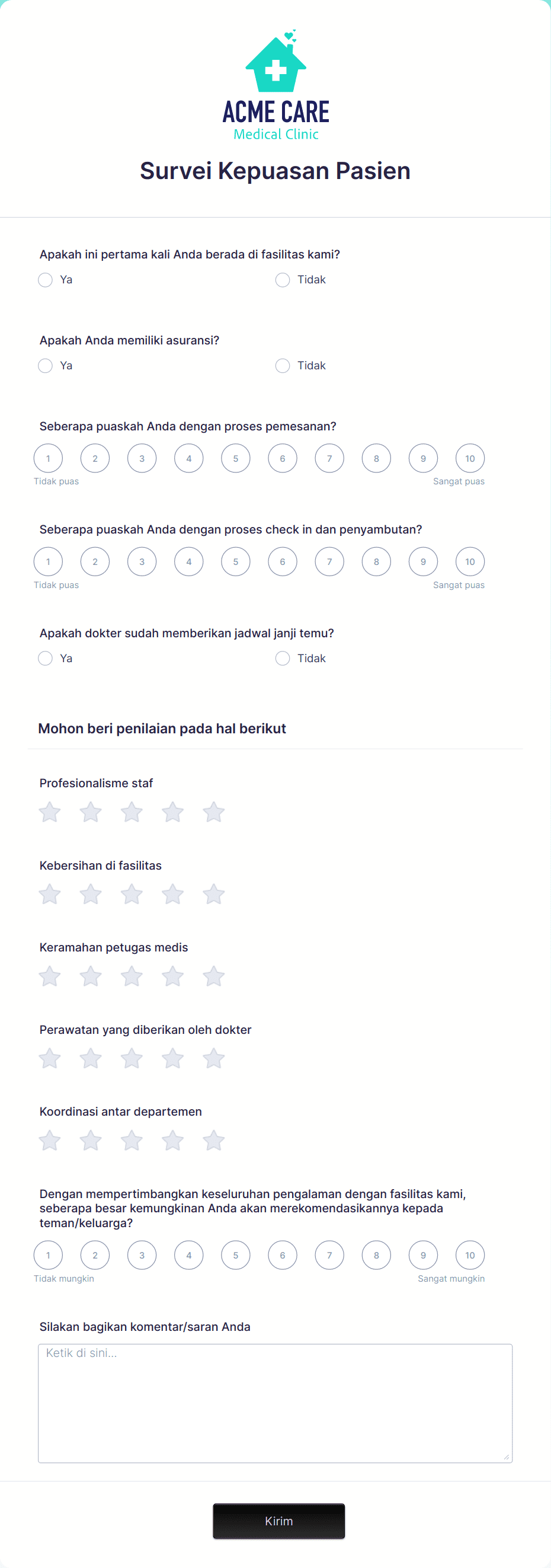Image resolution: width=551 pixels, height=1568 pixels.
Task: Pick 5 for check in dan penyambutan
Action: [x=236, y=562]
